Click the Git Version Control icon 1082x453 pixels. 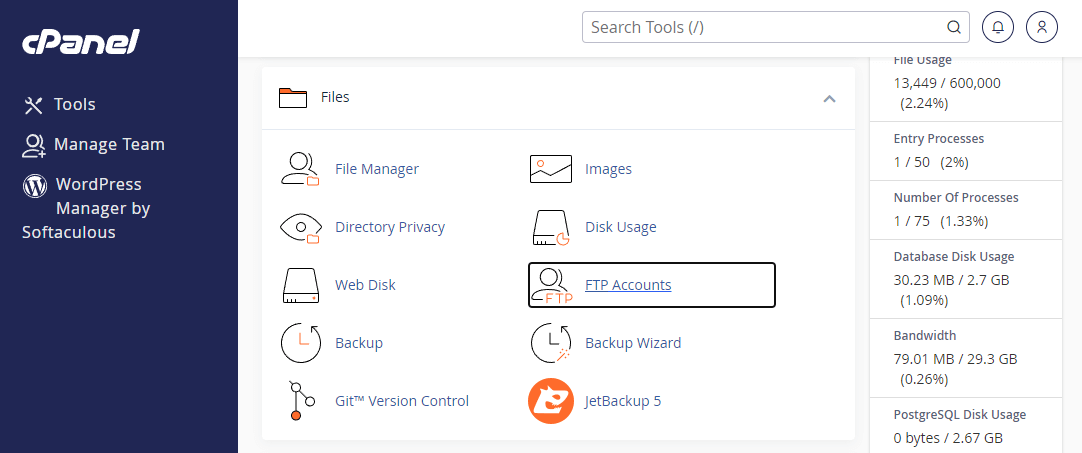point(301,401)
